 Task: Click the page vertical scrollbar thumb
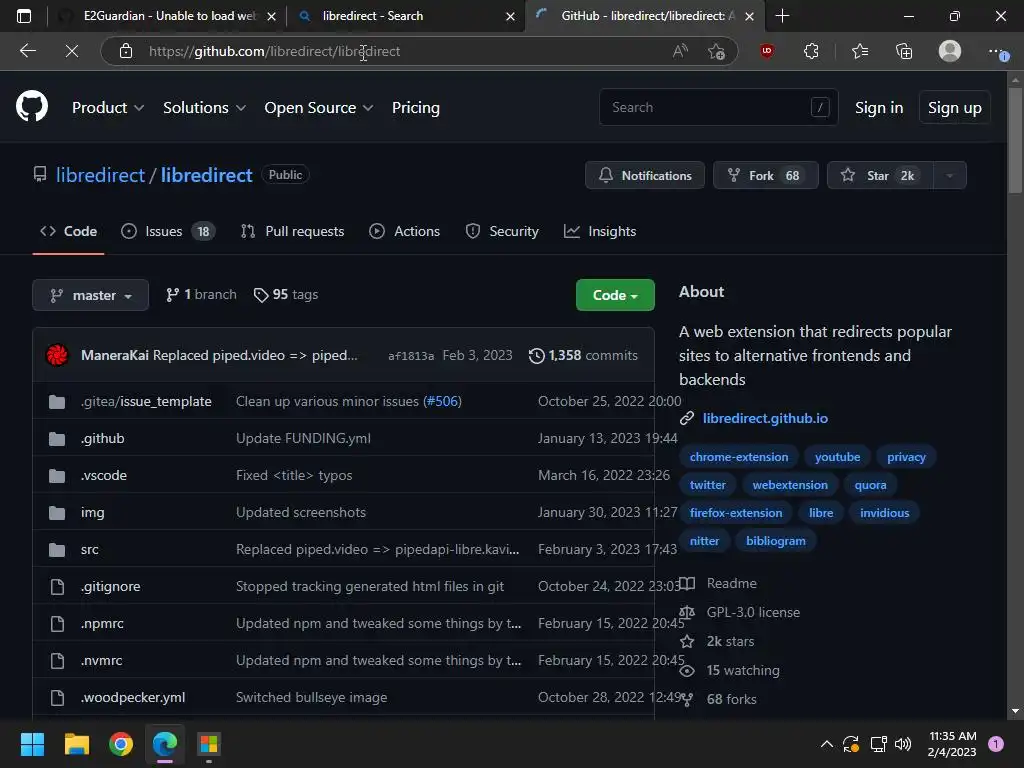pos(1015,140)
